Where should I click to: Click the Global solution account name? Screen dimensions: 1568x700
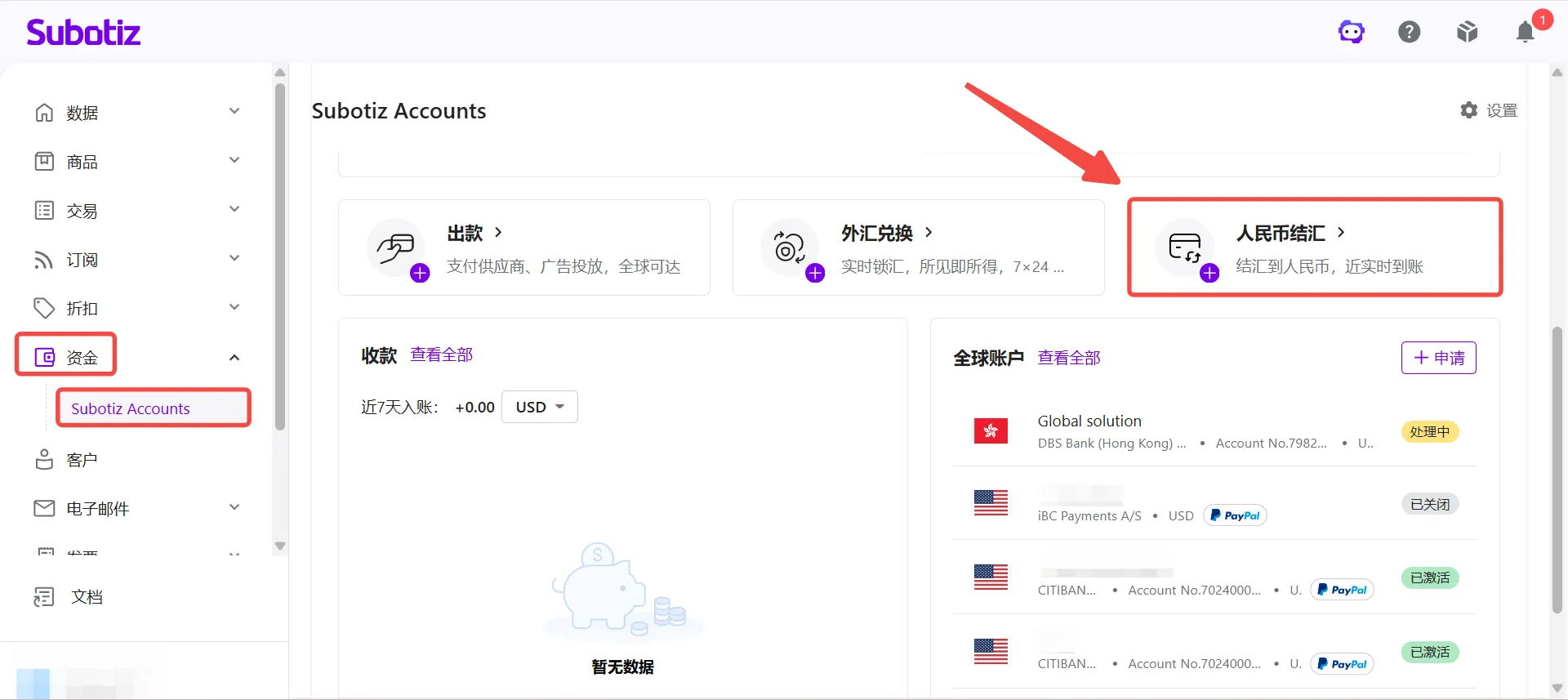point(1089,421)
